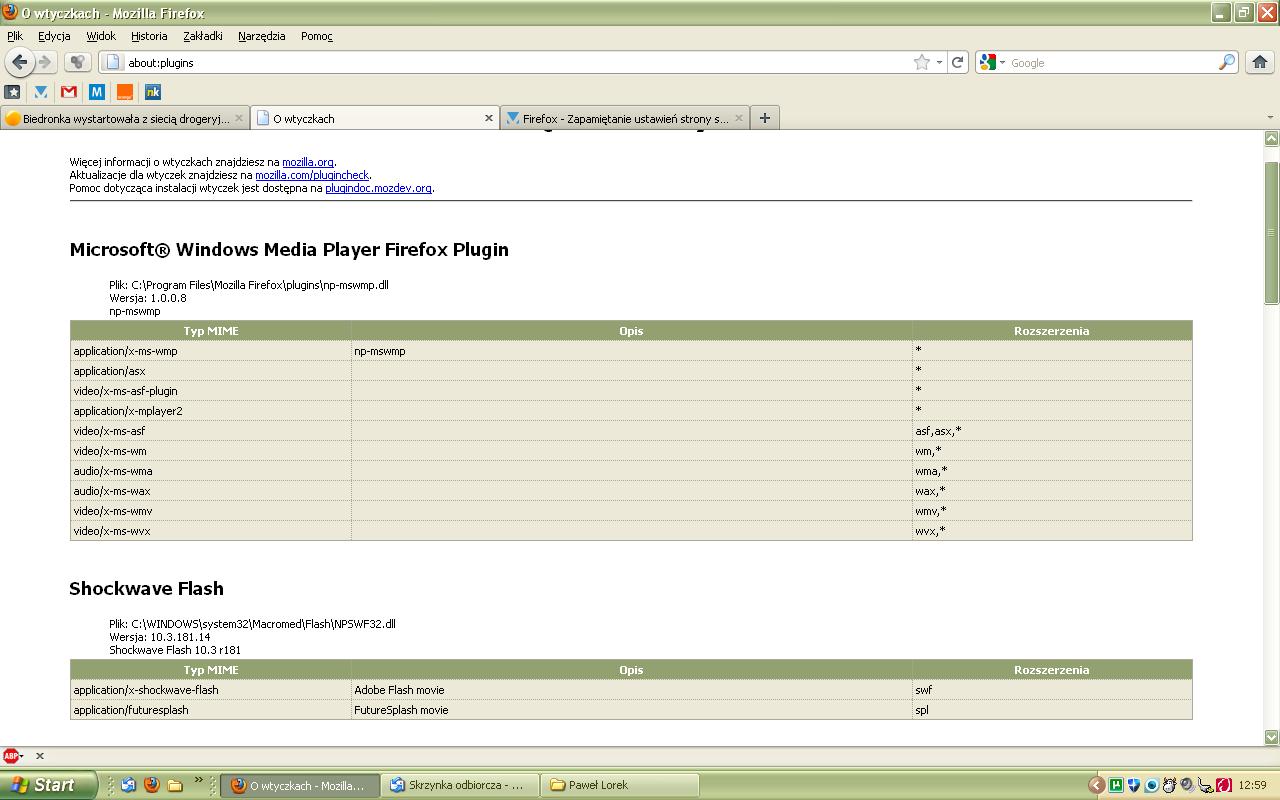Launch Outlook Express from Quick Launch
Screen dimensions: 1280x800
(x=128, y=785)
